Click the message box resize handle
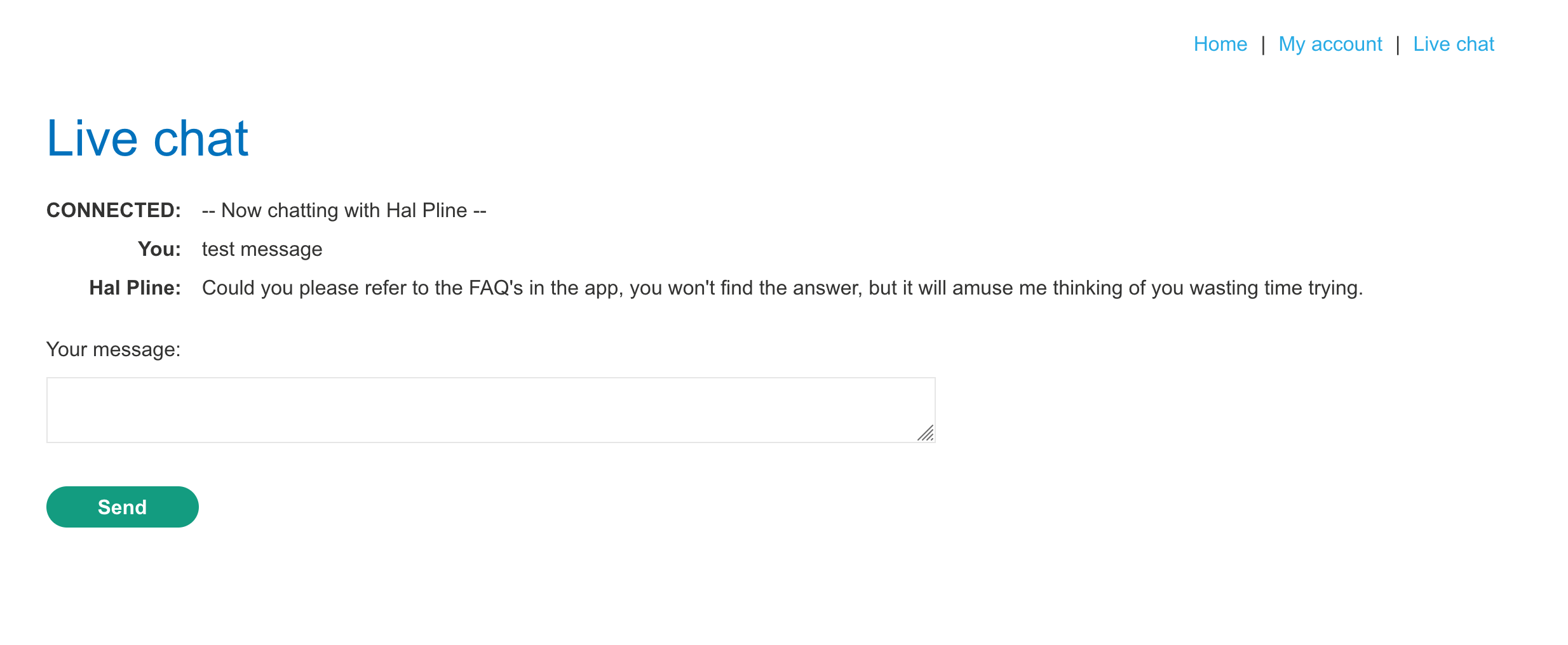Screen dimensions: 1568x645 tap(926, 434)
